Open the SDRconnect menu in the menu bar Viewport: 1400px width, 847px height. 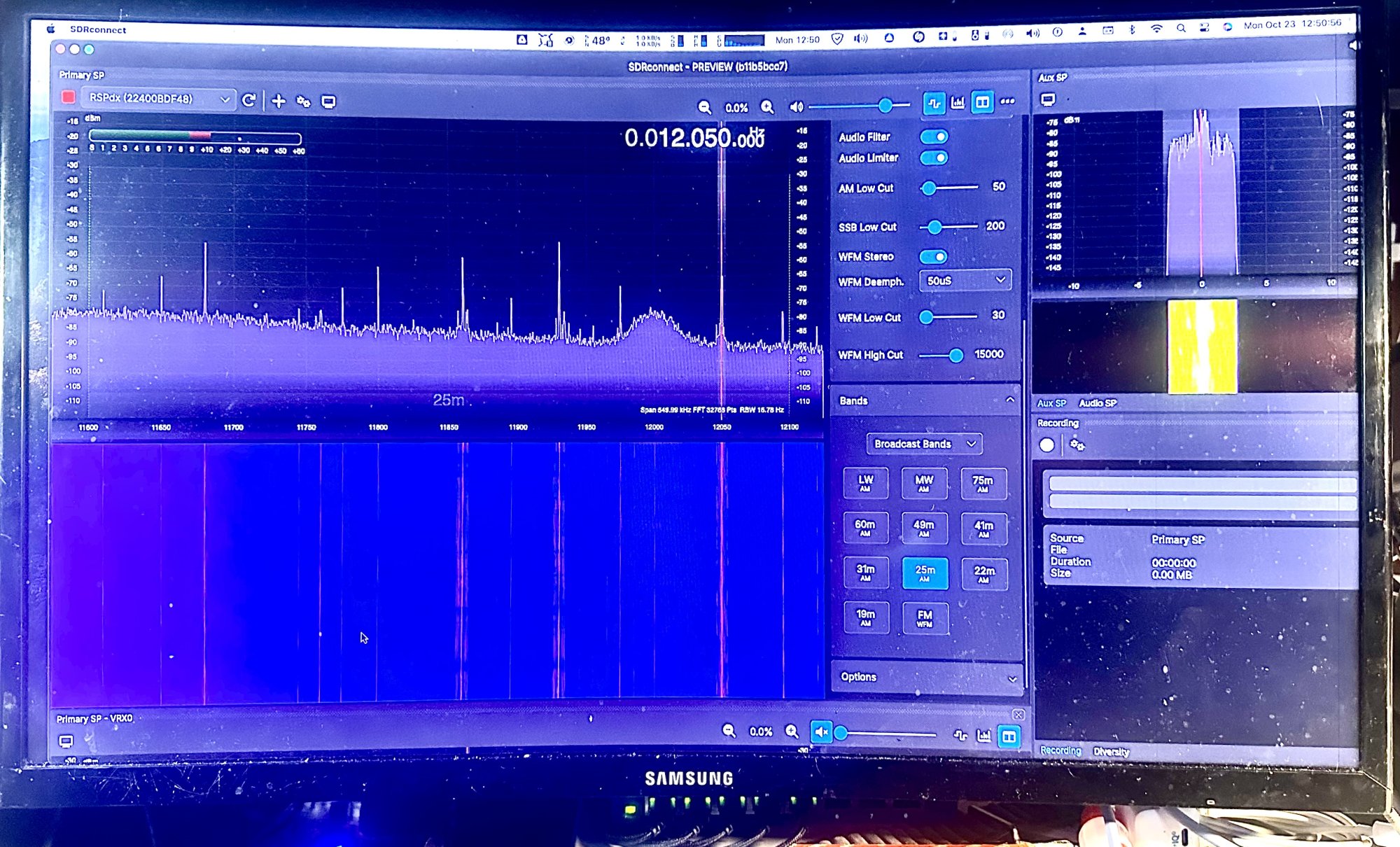coord(98,29)
